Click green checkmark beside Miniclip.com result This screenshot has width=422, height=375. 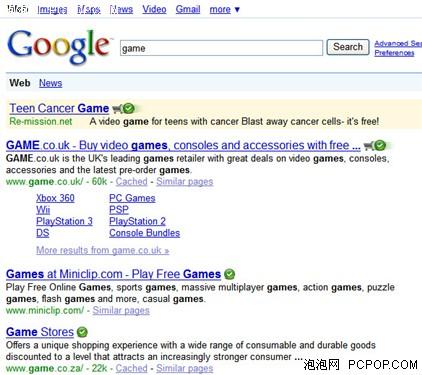tap(229, 274)
